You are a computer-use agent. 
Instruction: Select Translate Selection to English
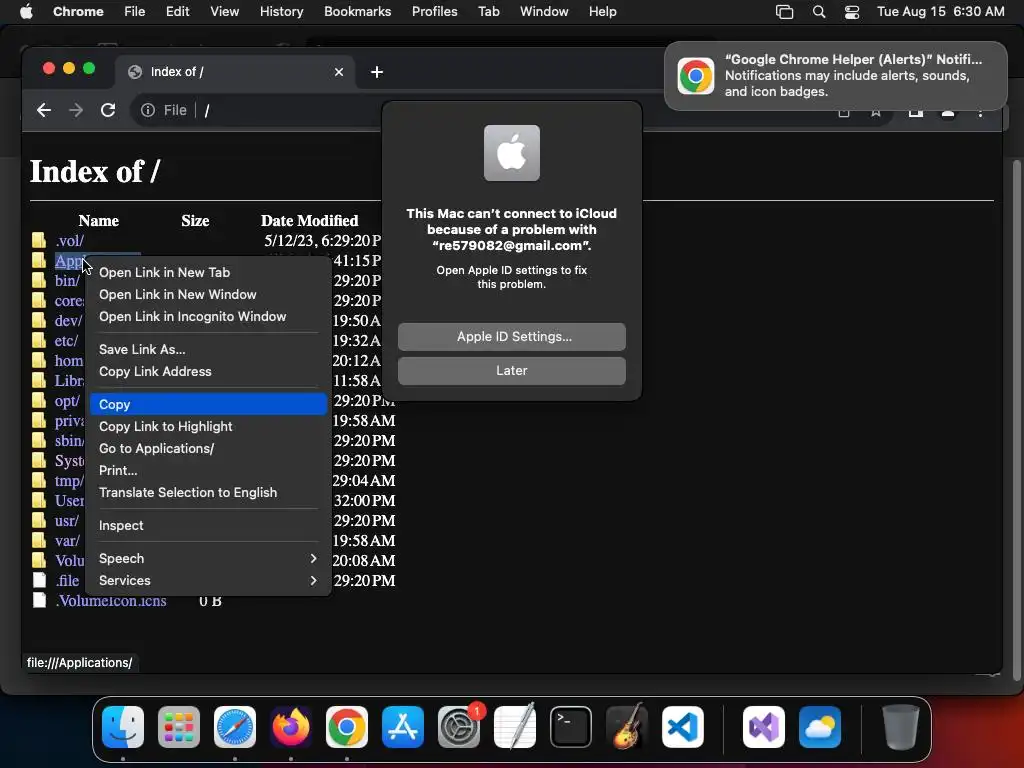[208, 493]
